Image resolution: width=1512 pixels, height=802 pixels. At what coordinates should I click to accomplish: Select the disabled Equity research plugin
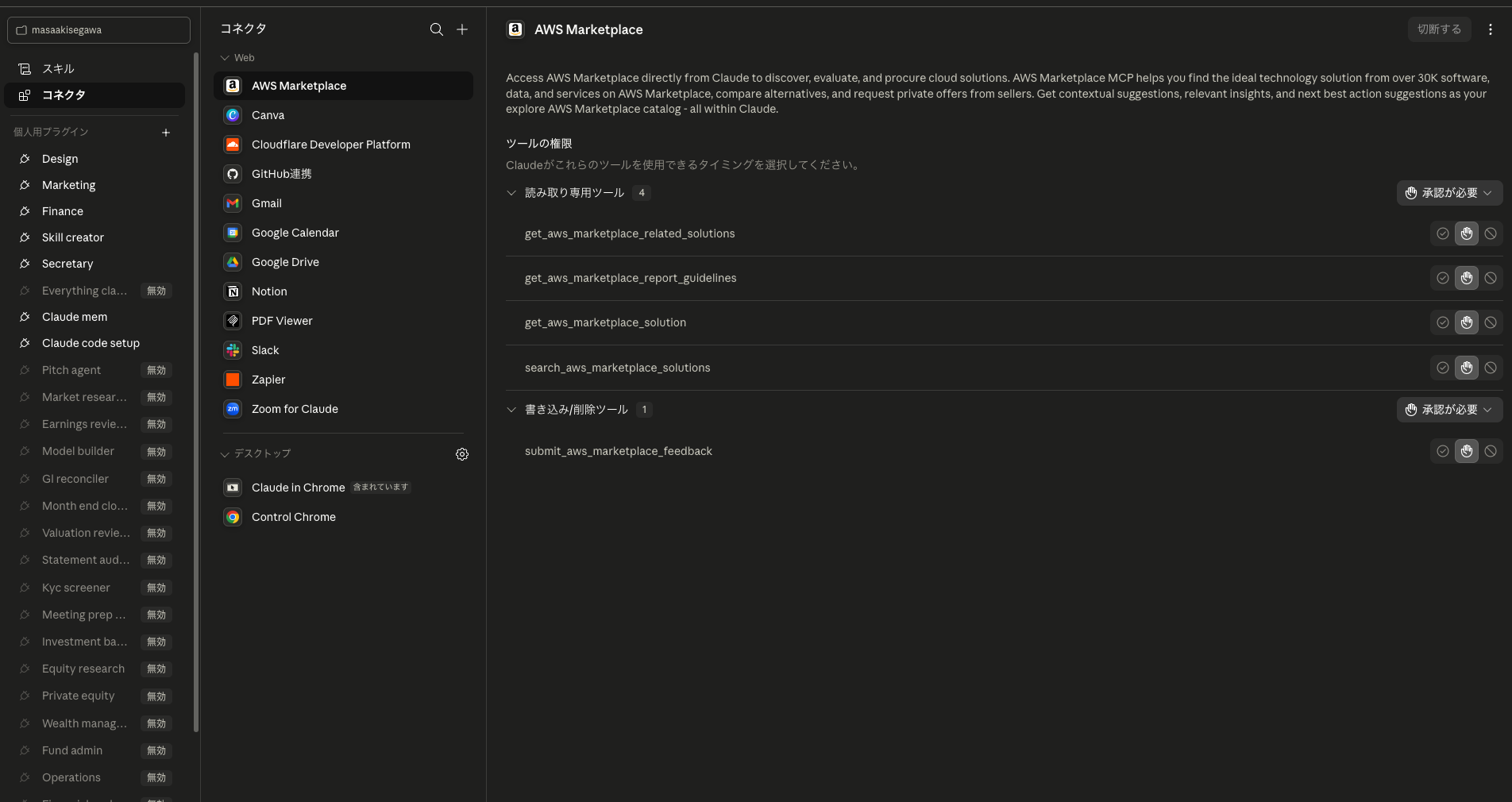tap(94, 669)
